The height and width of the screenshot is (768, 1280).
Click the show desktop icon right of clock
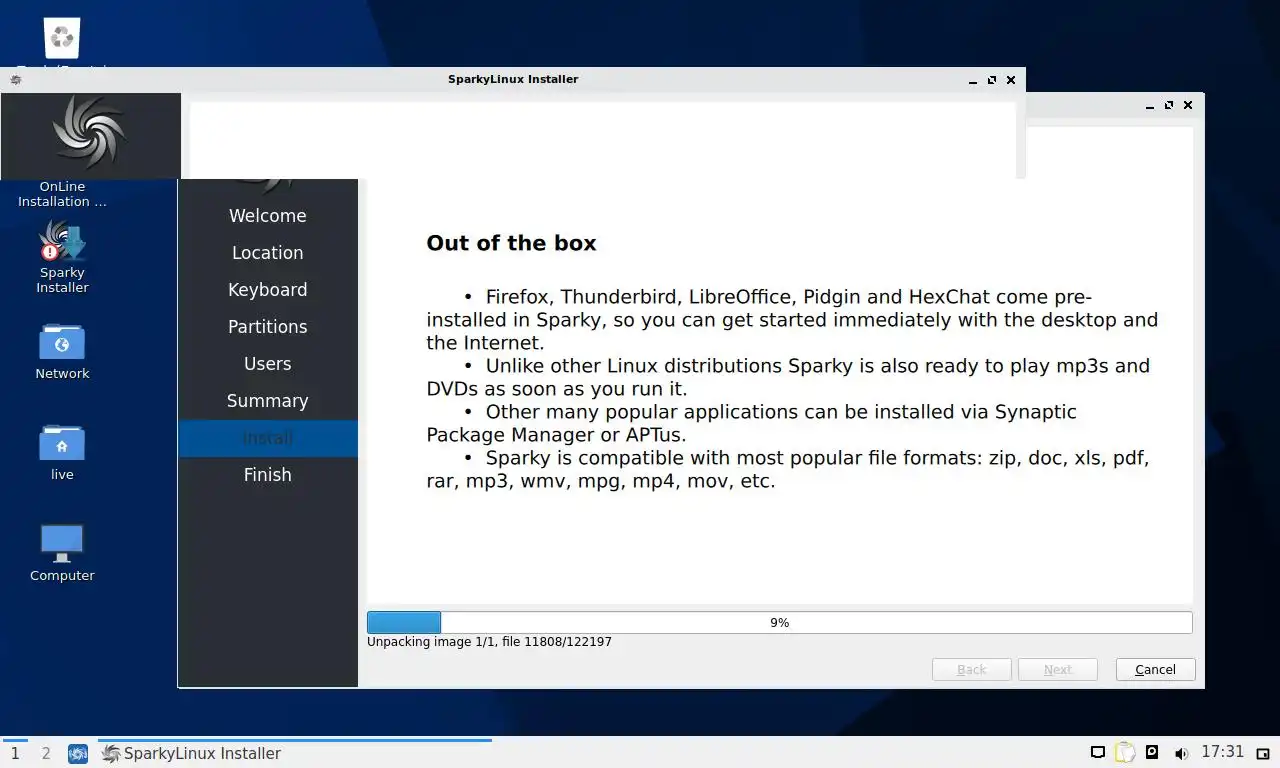(x=1264, y=753)
